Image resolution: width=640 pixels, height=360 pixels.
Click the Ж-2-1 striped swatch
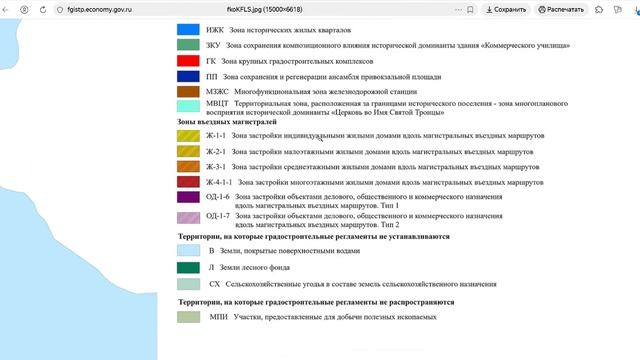pyautogui.click(x=188, y=151)
